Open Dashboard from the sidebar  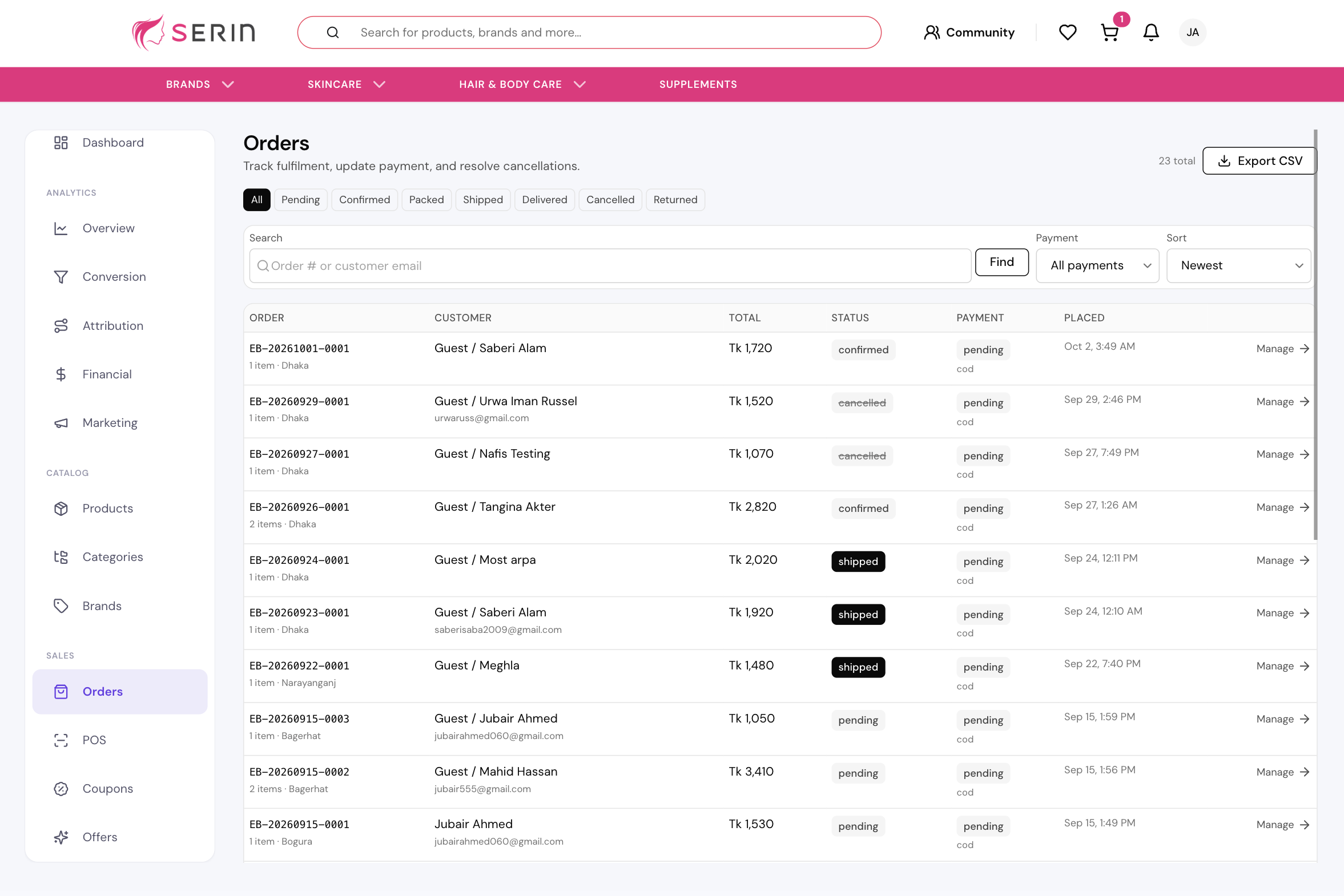[x=119, y=142]
